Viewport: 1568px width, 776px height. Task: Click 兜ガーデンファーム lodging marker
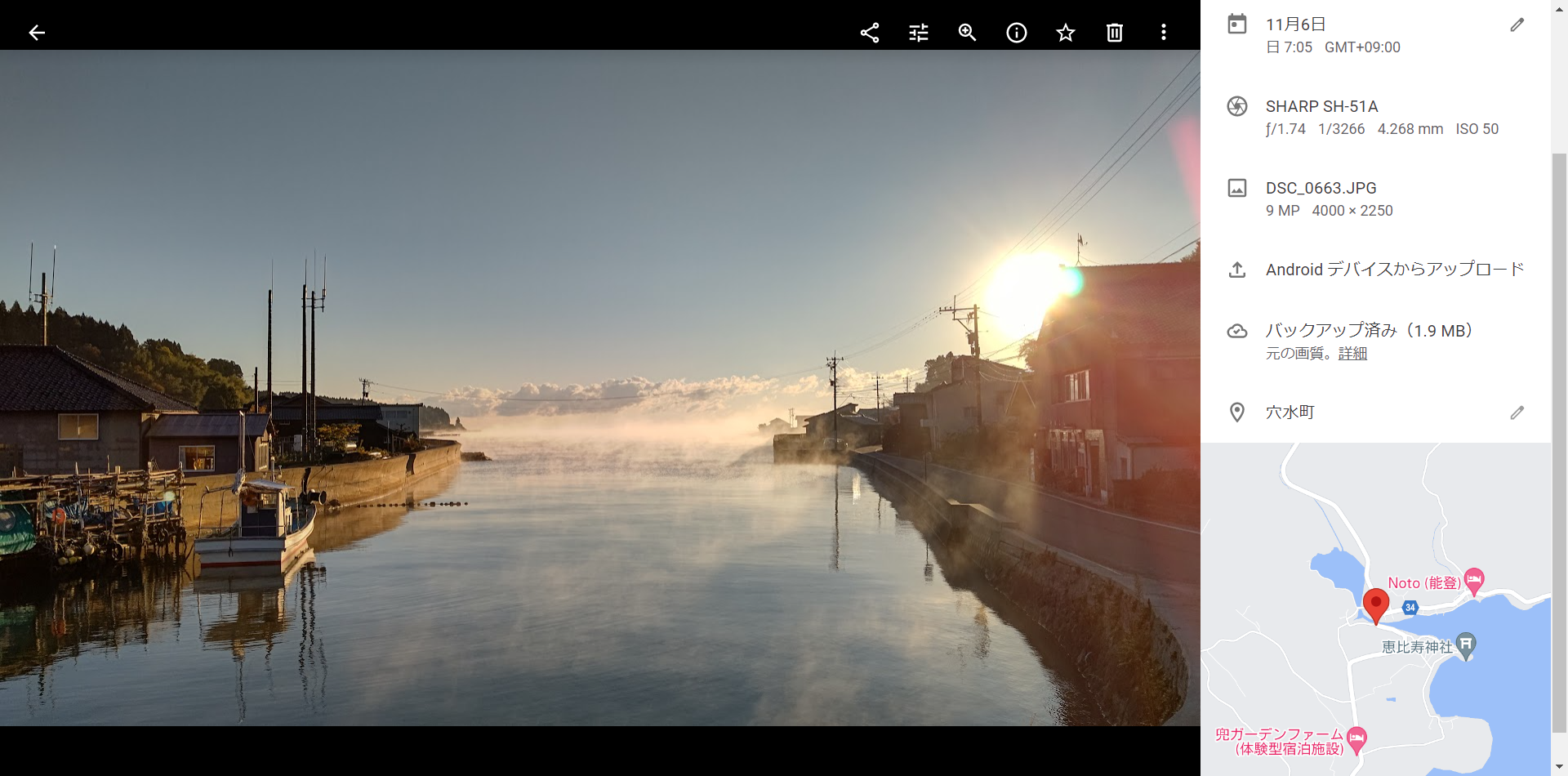tap(1356, 738)
